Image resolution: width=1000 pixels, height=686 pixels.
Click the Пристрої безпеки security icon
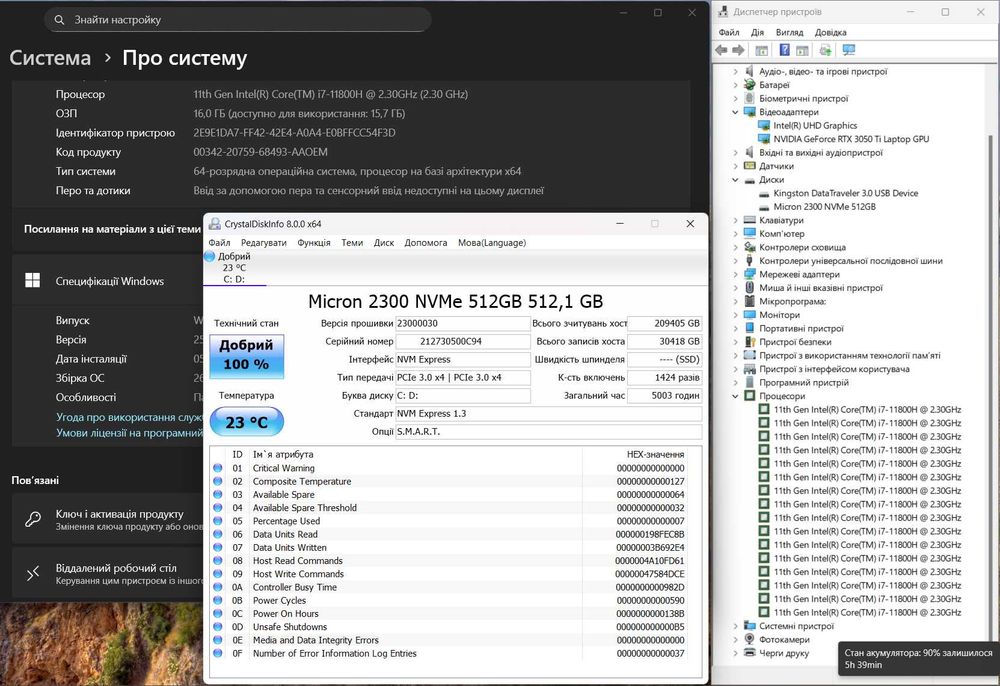[x=750, y=342]
